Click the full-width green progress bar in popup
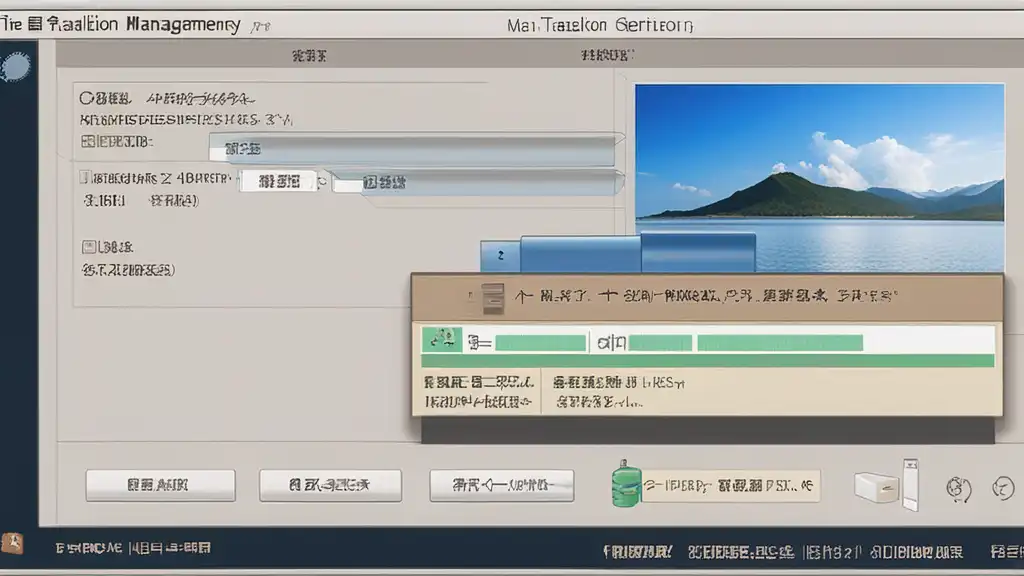1024x576 pixels. coord(708,361)
